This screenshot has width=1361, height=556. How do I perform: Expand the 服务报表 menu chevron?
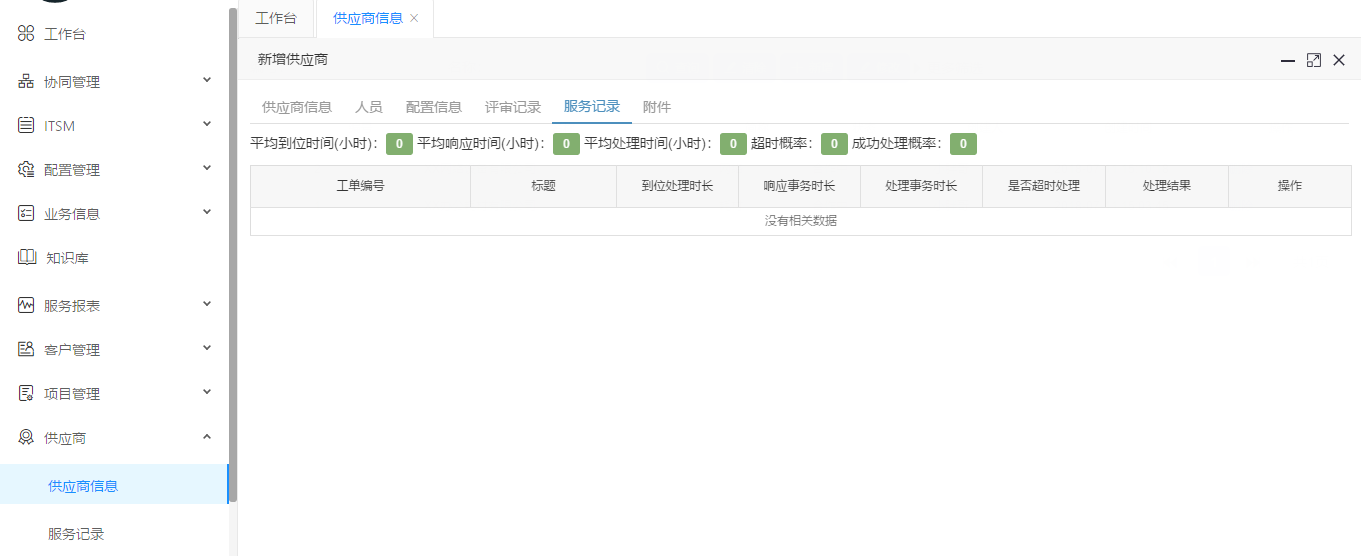[x=207, y=304]
